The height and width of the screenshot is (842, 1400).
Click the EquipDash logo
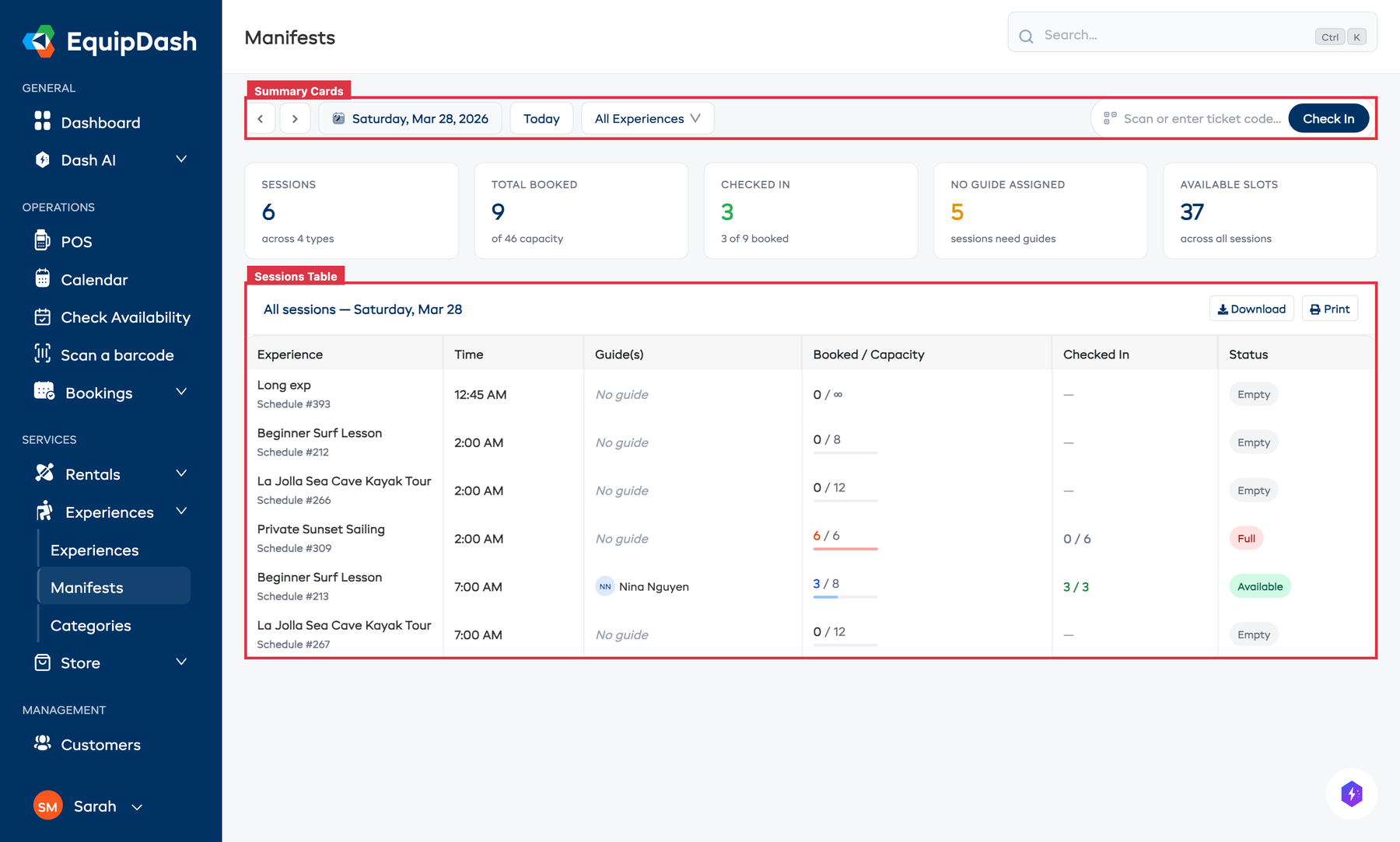coord(109,41)
